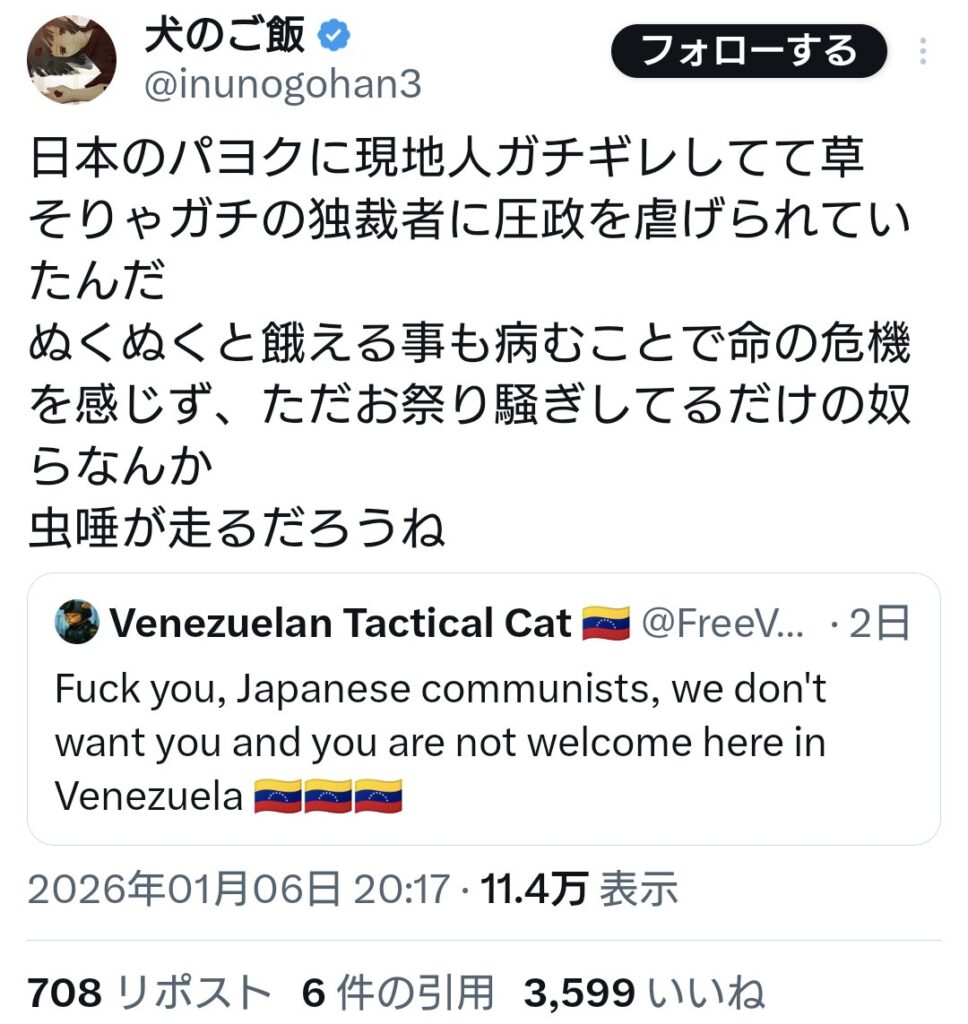Click the first flag emoji ending the quoted tweet
The image size is (968, 1024).
[279, 794]
